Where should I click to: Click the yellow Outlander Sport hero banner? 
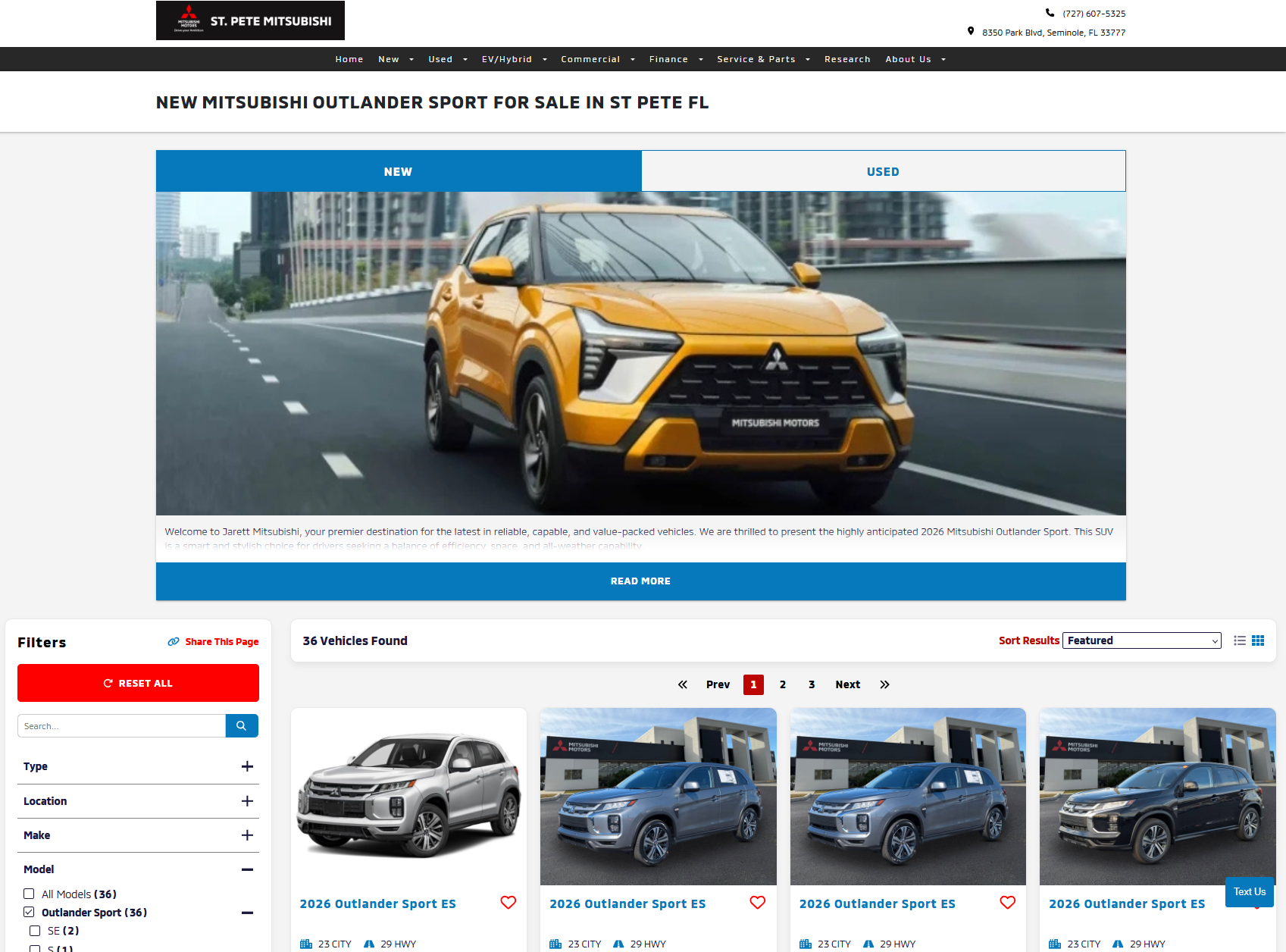[x=641, y=353]
